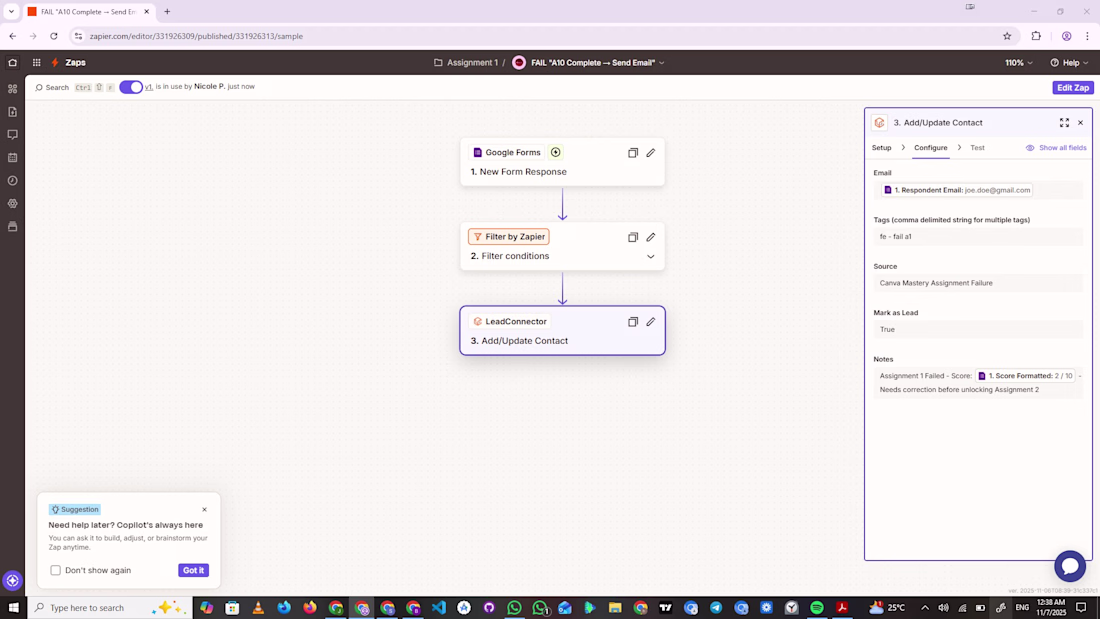
Task: Duplicate the Google Forms step
Action: [633, 153]
